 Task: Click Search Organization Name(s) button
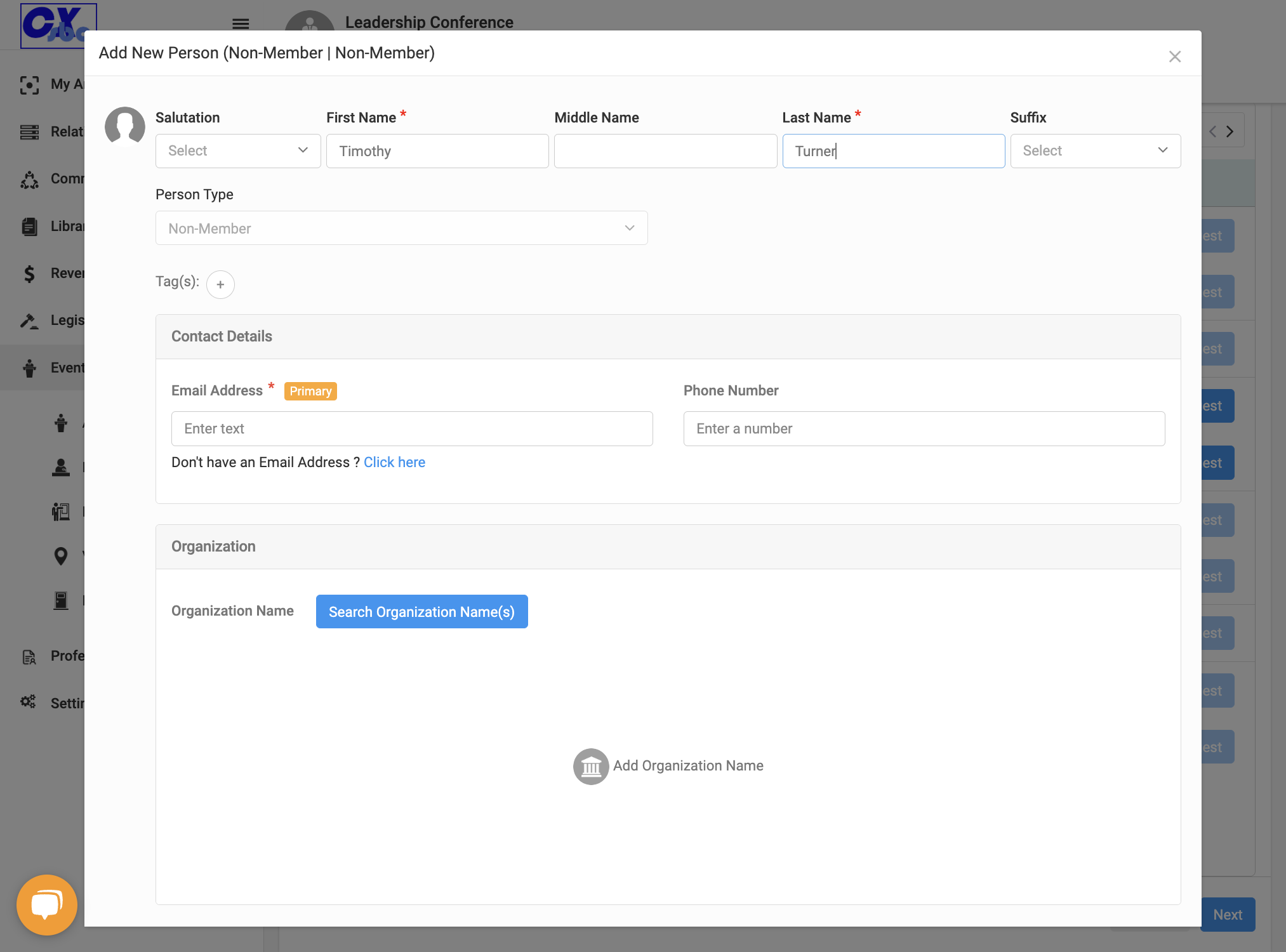[x=422, y=612]
